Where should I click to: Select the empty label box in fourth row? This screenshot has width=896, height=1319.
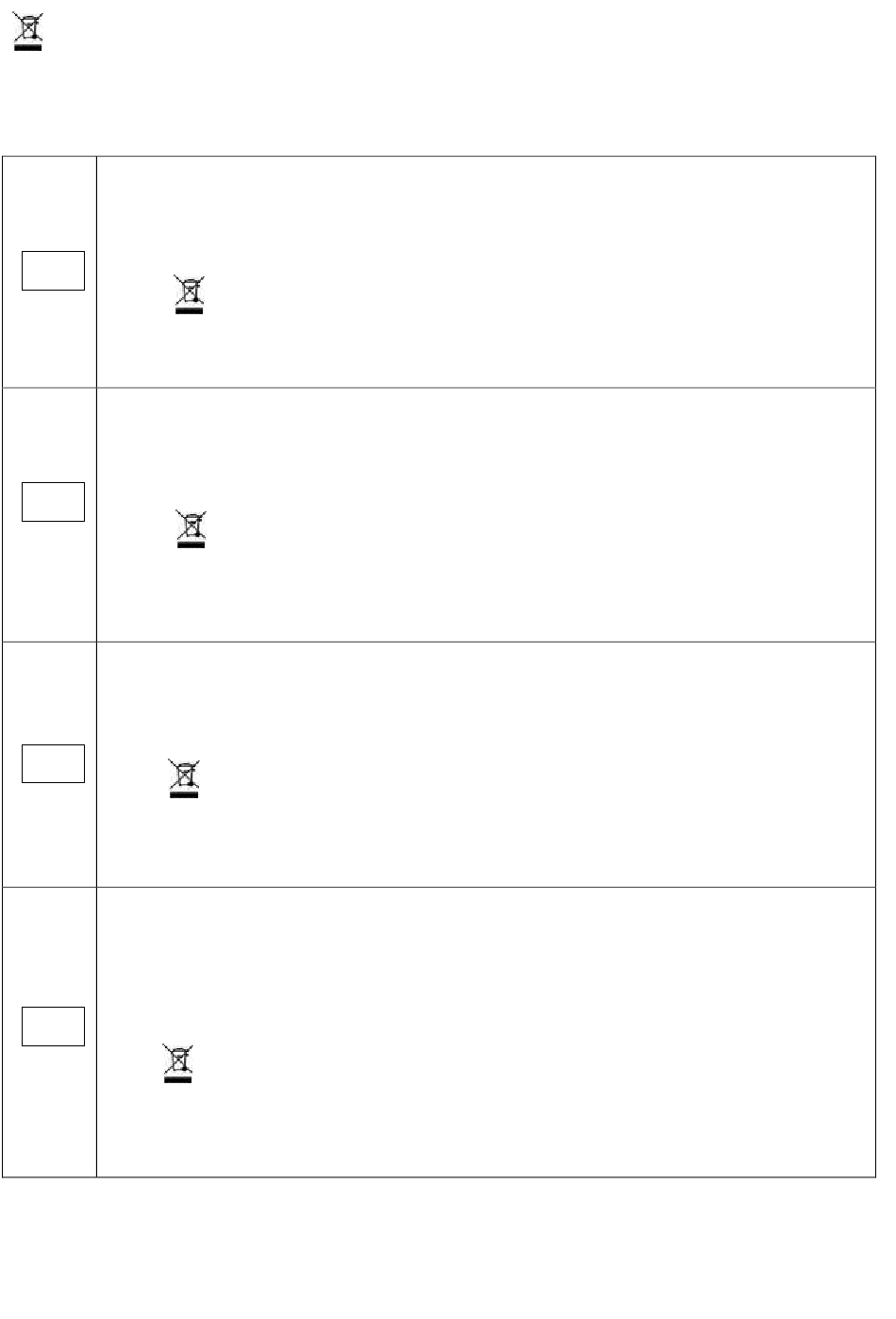[x=54, y=1027]
